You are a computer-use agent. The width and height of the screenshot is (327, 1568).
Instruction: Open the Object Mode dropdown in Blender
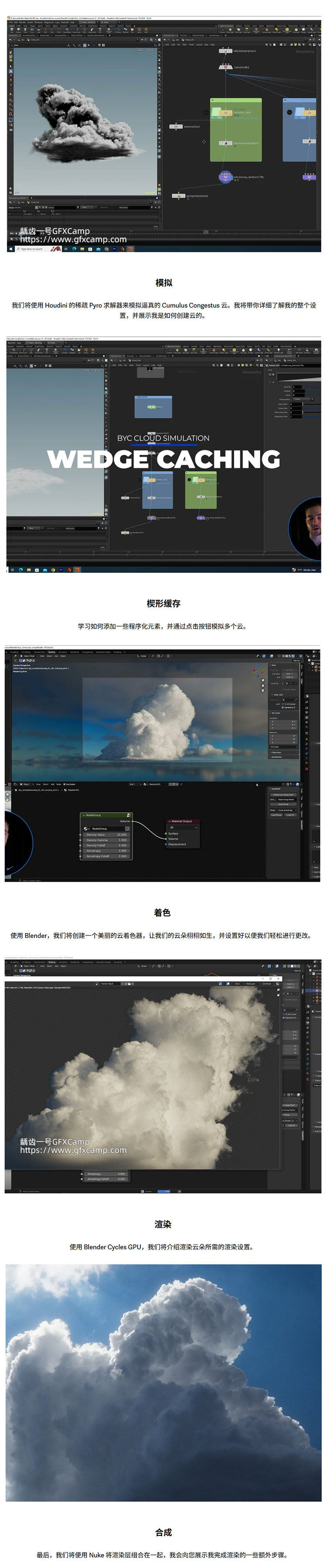click(x=28, y=656)
